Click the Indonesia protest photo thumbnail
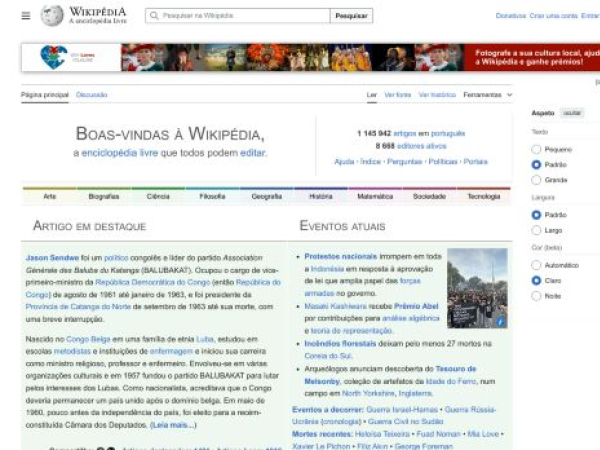 pos(477,288)
